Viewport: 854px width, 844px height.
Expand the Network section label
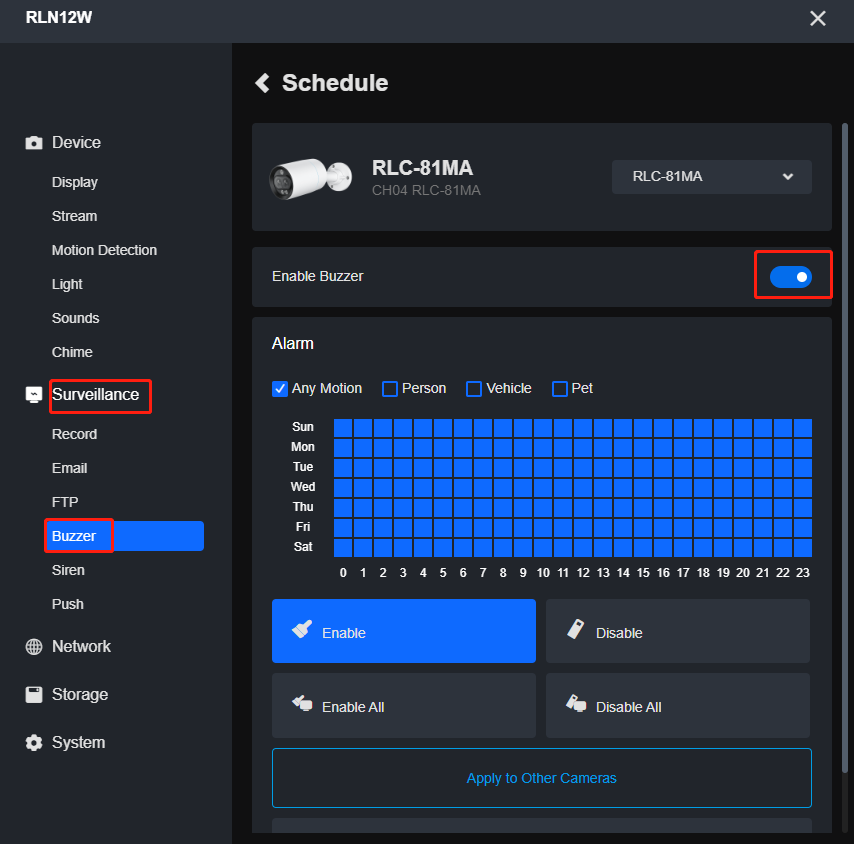click(81, 646)
